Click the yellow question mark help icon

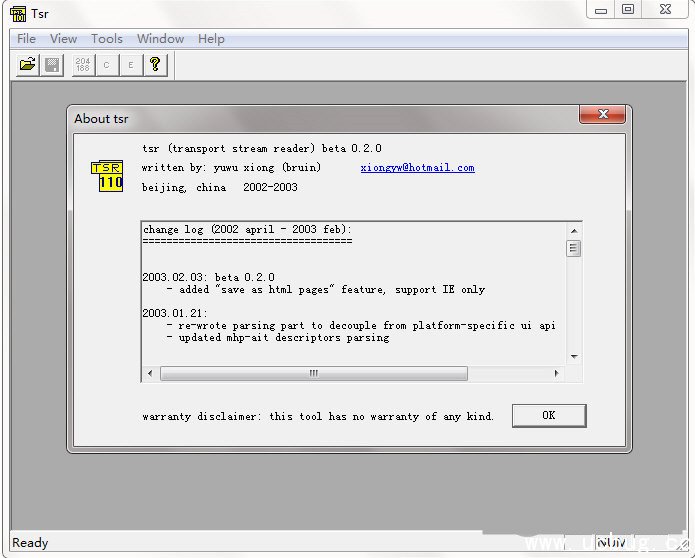155,65
